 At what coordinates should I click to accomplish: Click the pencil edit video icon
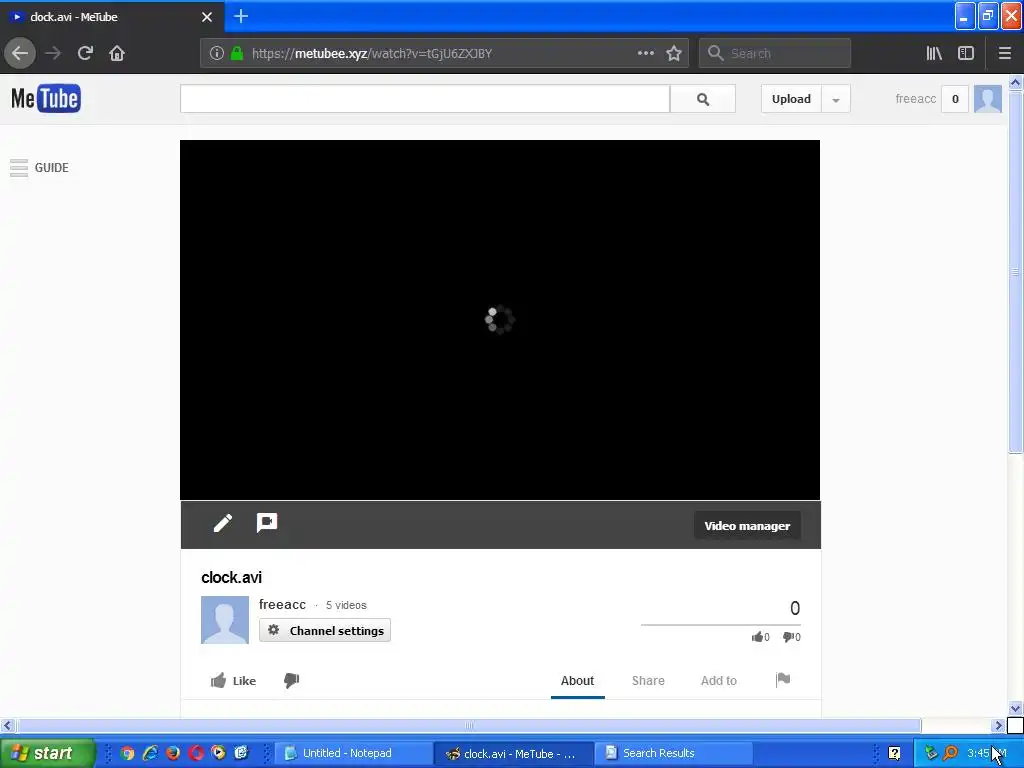pyautogui.click(x=223, y=523)
